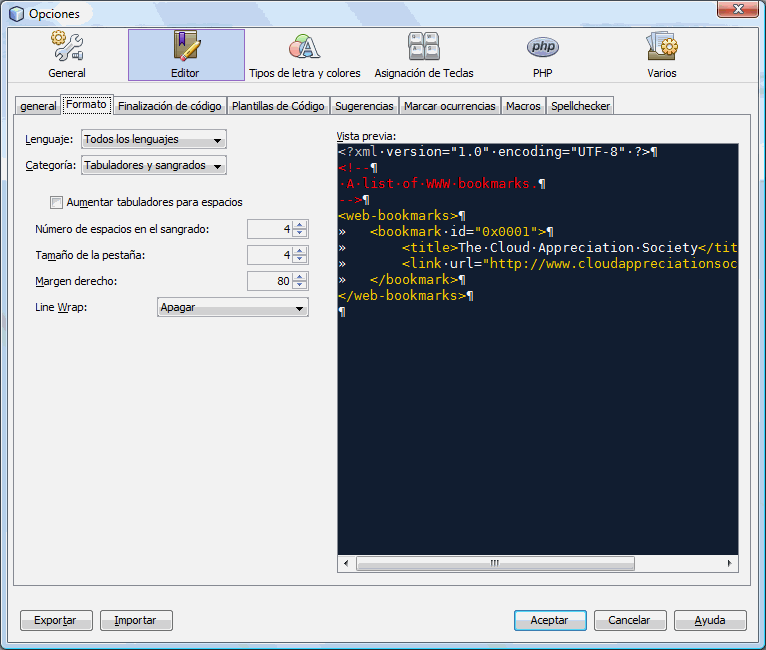Viewport: 766px width, 650px height.
Task: Open the Varios options category
Action: click(x=662, y=55)
